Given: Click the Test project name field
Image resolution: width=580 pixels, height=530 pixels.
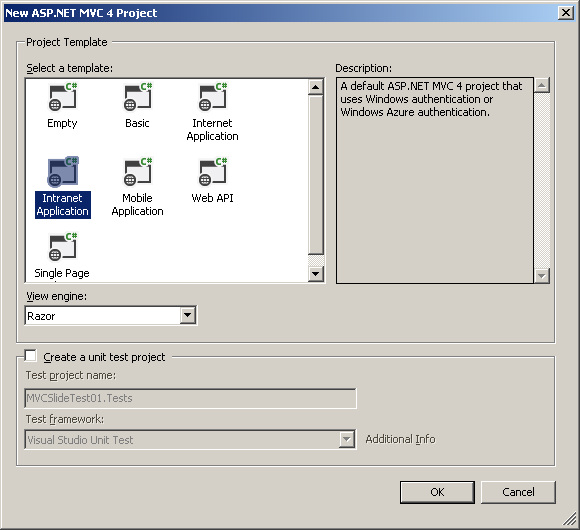Looking at the screenshot, I should coord(190,398).
